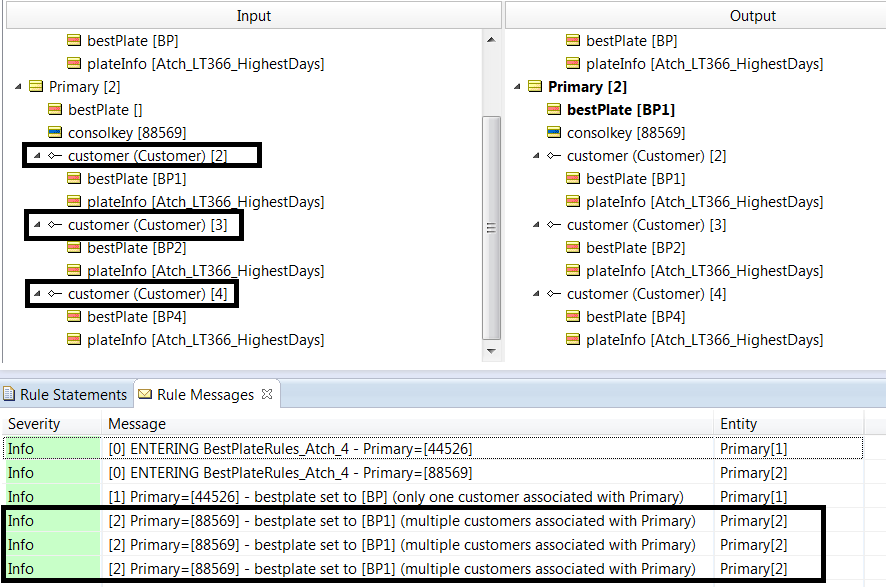Collapse customer (Customer) [4] in Output
The image size is (886, 587).
[x=536, y=293]
